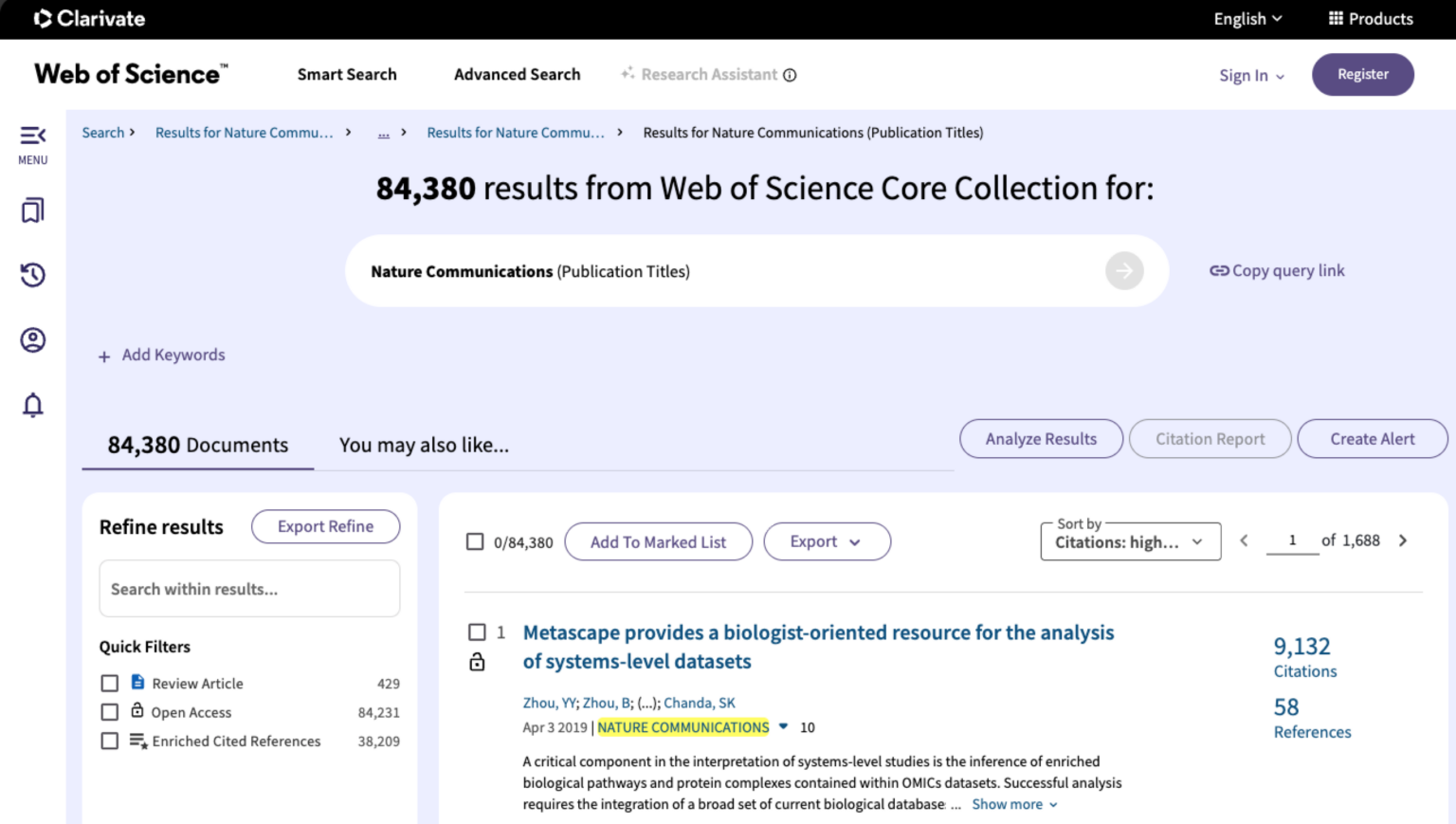This screenshot has height=824, width=1456.
Task: Open search History clock icon
Action: [32, 275]
